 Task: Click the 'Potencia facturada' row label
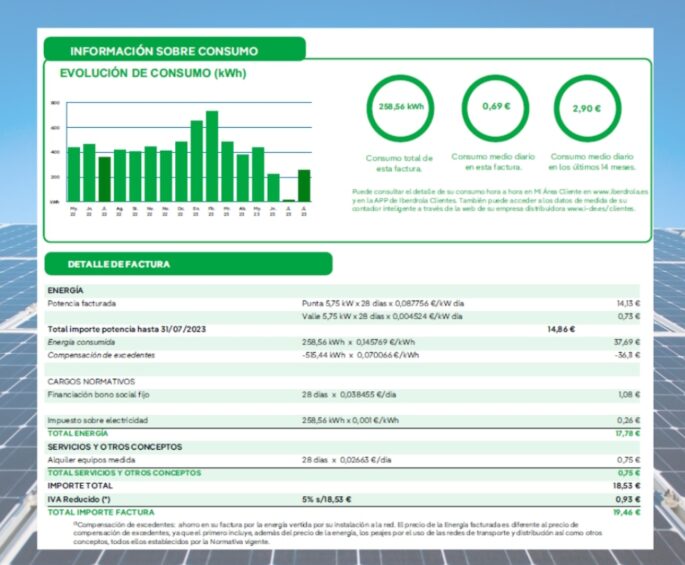coord(82,303)
